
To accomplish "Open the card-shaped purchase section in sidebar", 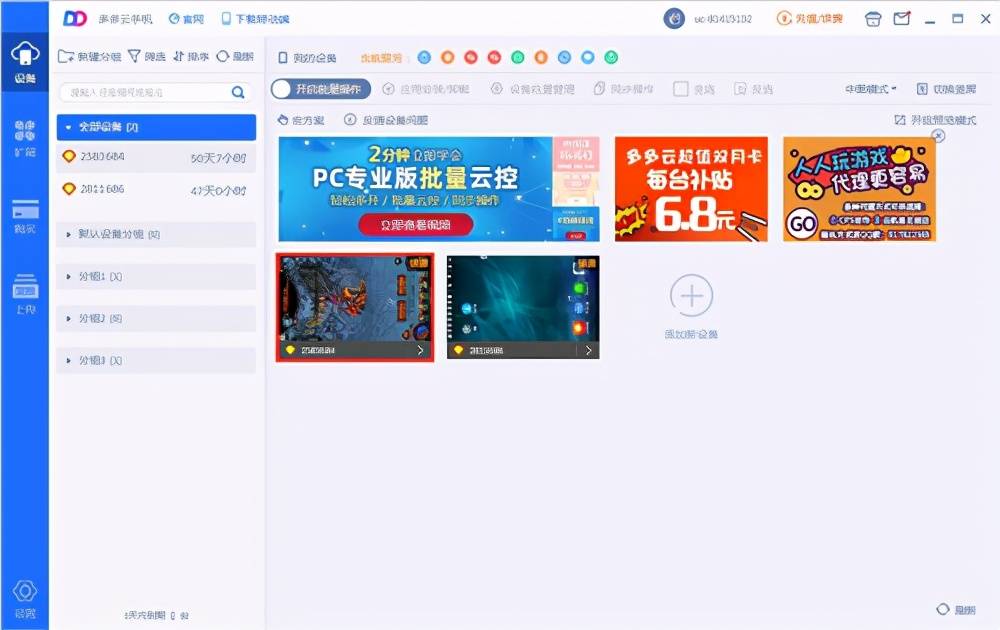I will click(x=25, y=216).
